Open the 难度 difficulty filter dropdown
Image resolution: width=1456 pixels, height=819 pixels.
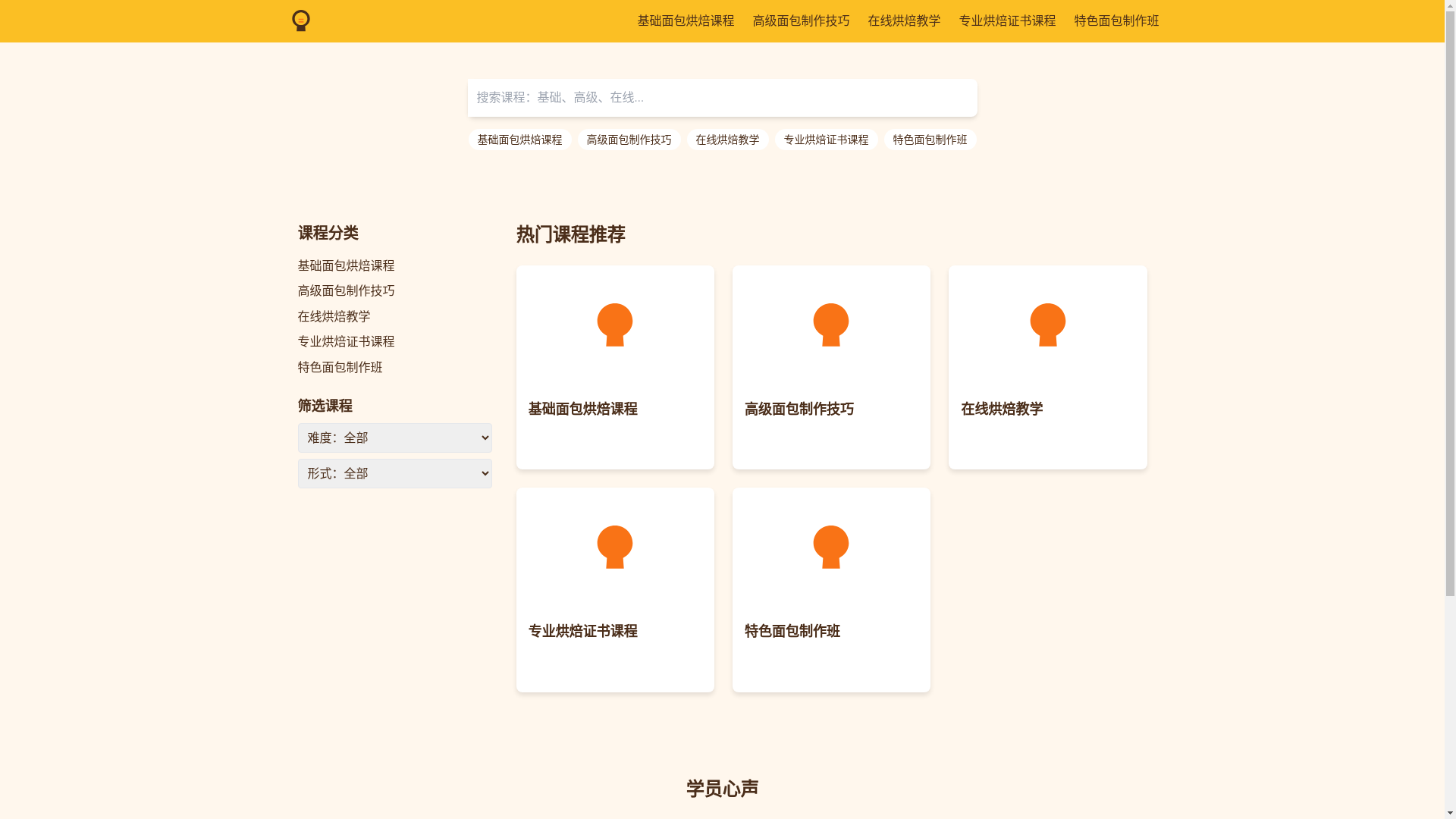point(394,438)
